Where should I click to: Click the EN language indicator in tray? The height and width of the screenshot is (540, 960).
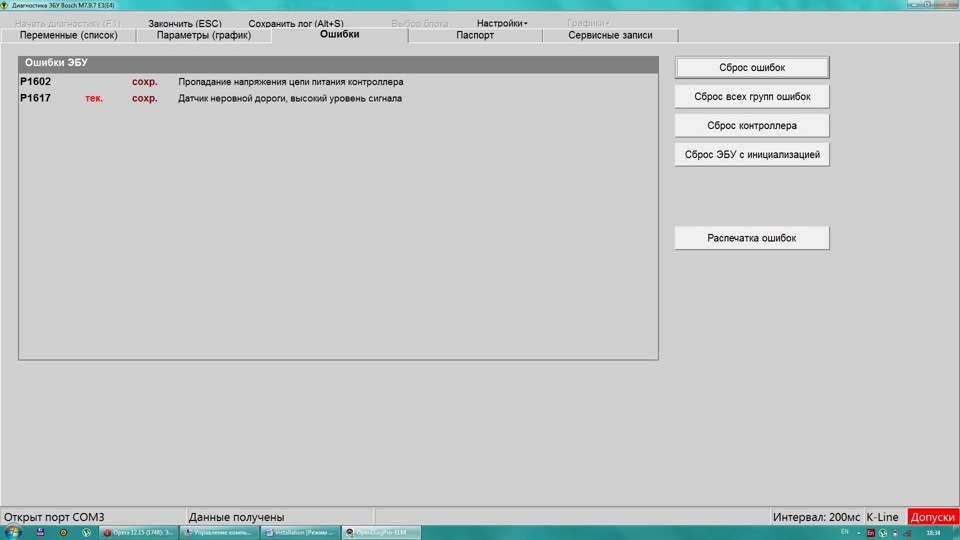click(x=844, y=532)
